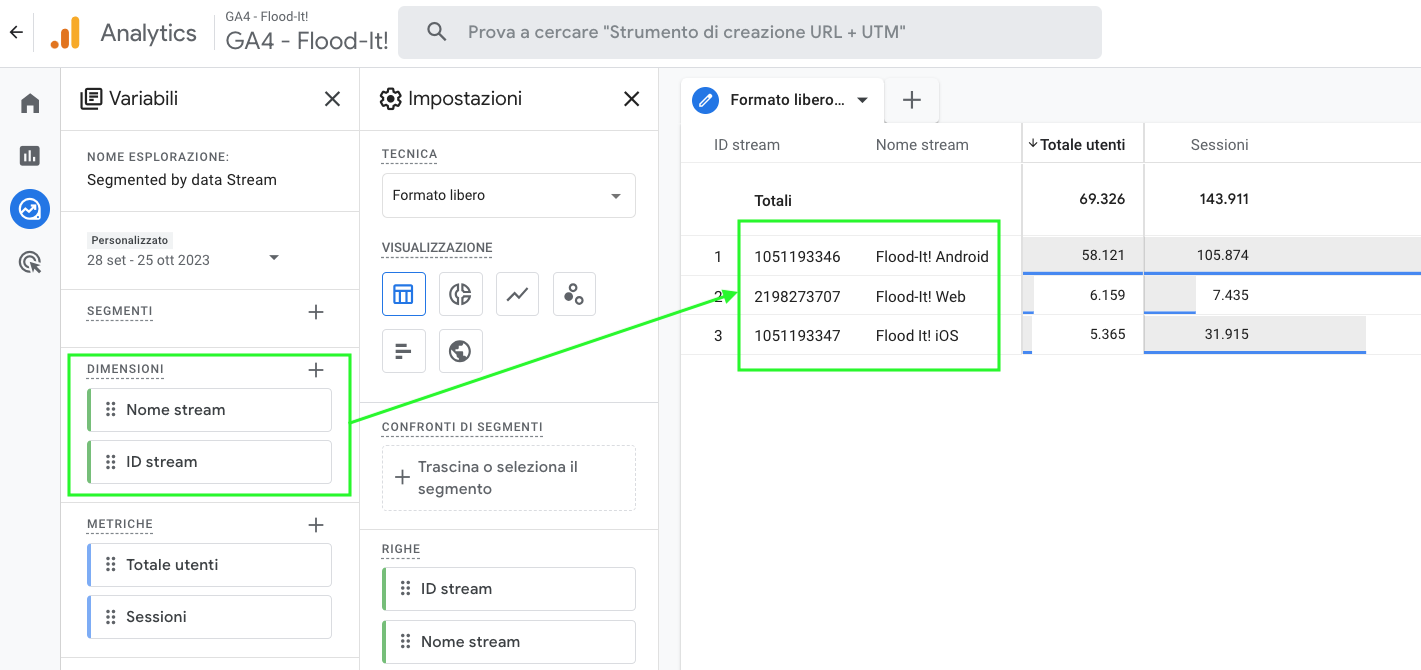Open Explore from the left navigation
1421x670 pixels.
point(30,209)
